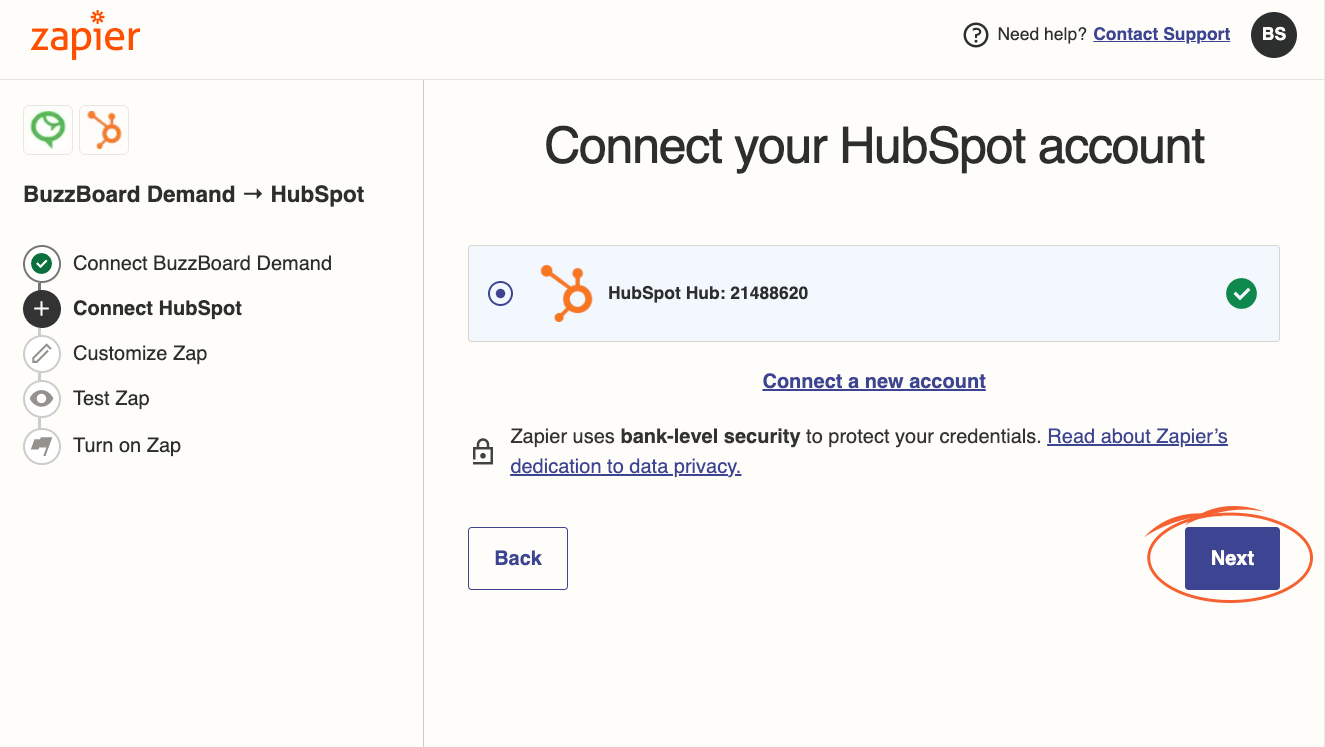
Task: Click the pencil icon for Customize Zap
Action: pyautogui.click(x=41, y=353)
